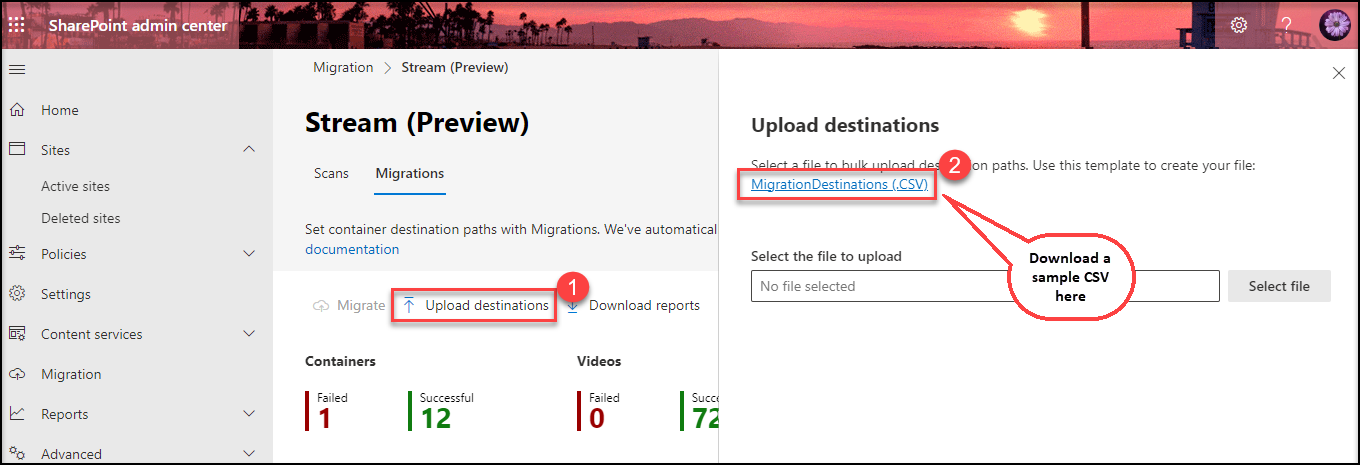This screenshot has width=1360, height=465.
Task: Click the help question mark icon
Action: click(x=1286, y=25)
